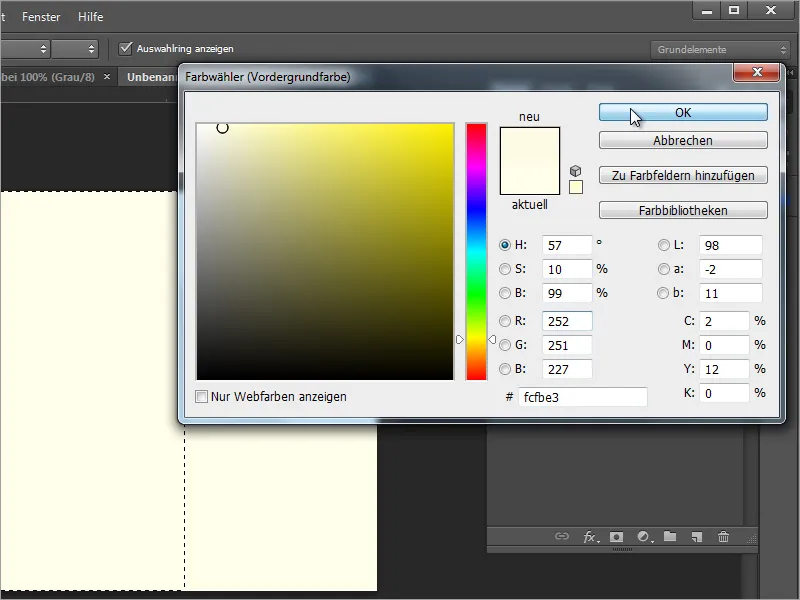Click the K field showing 0
The height and width of the screenshot is (600, 800).
coord(724,393)
